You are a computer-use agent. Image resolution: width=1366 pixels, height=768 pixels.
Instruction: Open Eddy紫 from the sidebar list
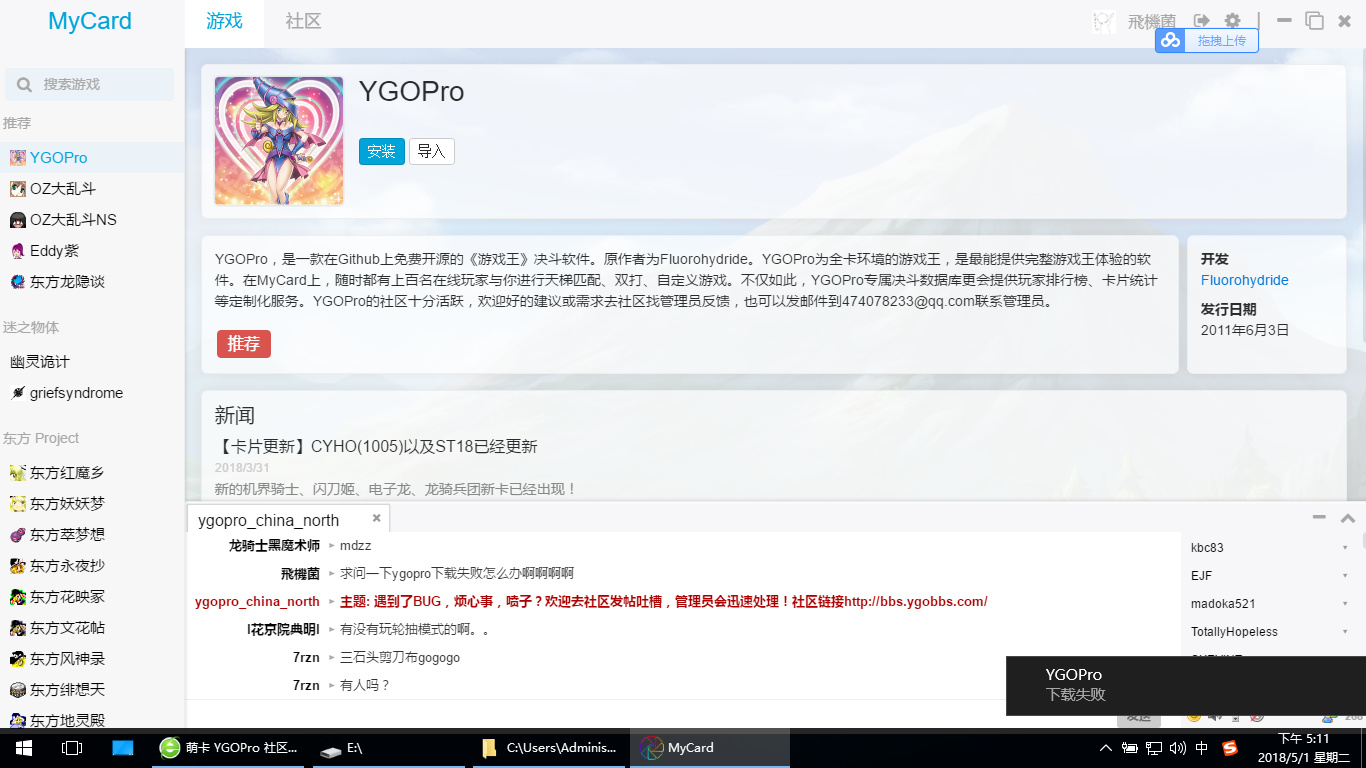(54, 251)
